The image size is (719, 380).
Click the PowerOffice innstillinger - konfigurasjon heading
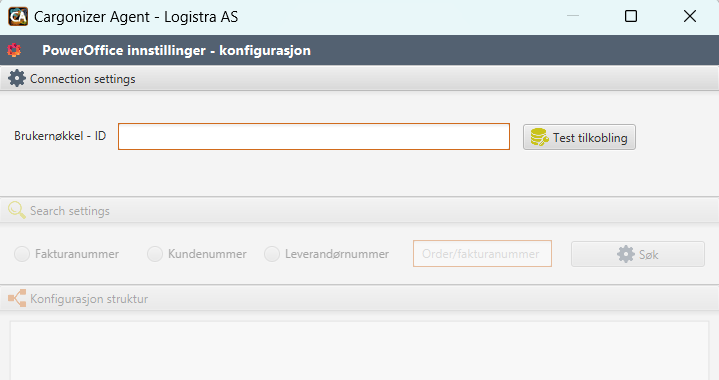point(177,50)
